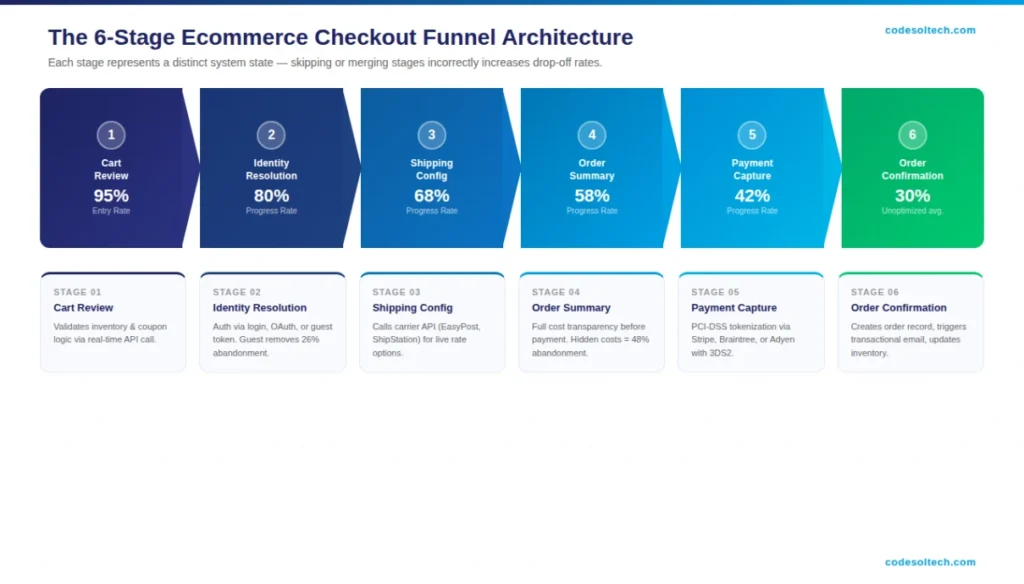This screenshot has height=584, width=1024.
Task: Click the number 6 badge on Order Confirmation
Action: point(911,134)
